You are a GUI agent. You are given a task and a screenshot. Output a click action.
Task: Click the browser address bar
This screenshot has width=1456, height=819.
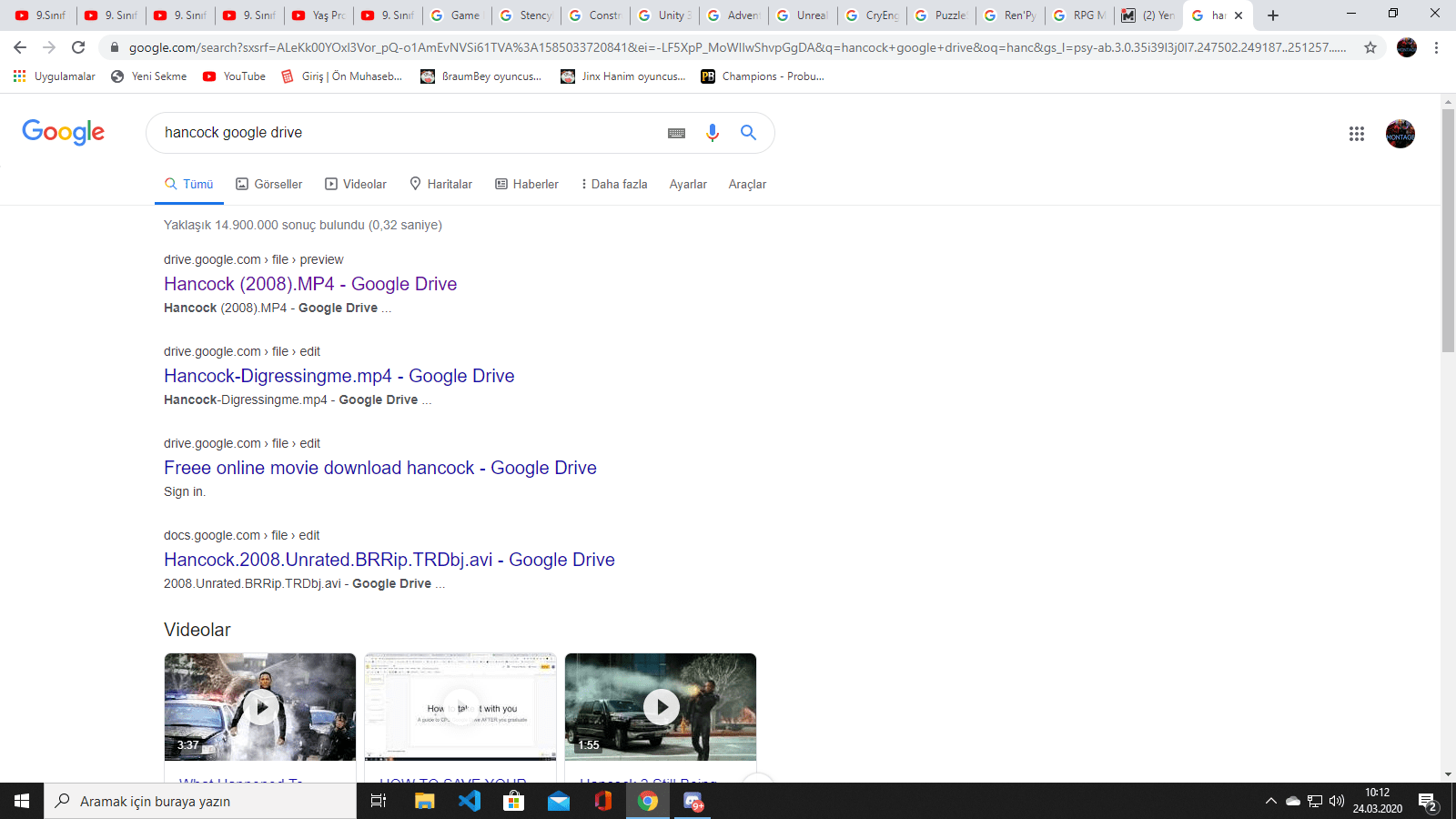pyautogui.click(x=737, y=47)
